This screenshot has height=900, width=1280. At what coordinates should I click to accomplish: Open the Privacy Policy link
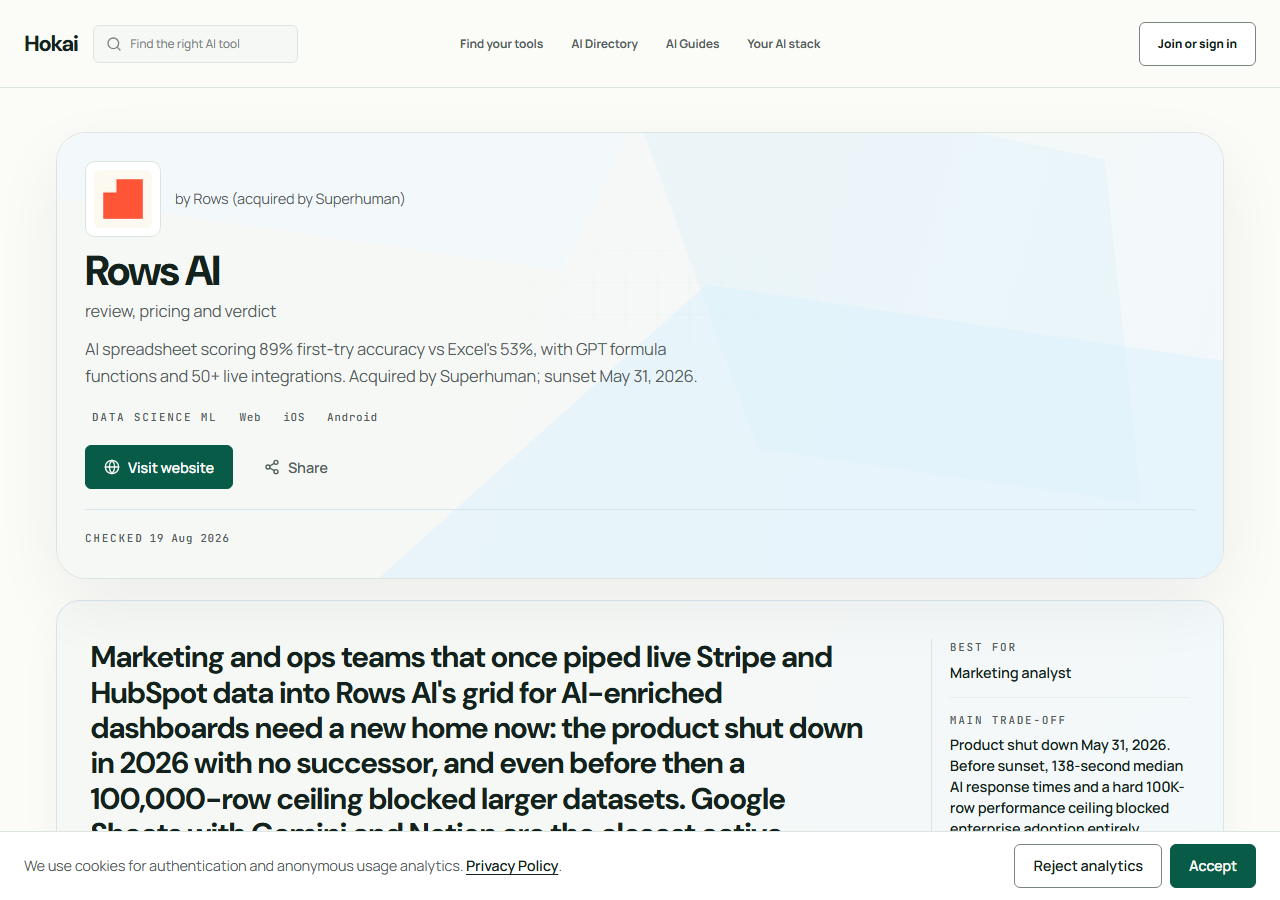[x=512, y=866]
